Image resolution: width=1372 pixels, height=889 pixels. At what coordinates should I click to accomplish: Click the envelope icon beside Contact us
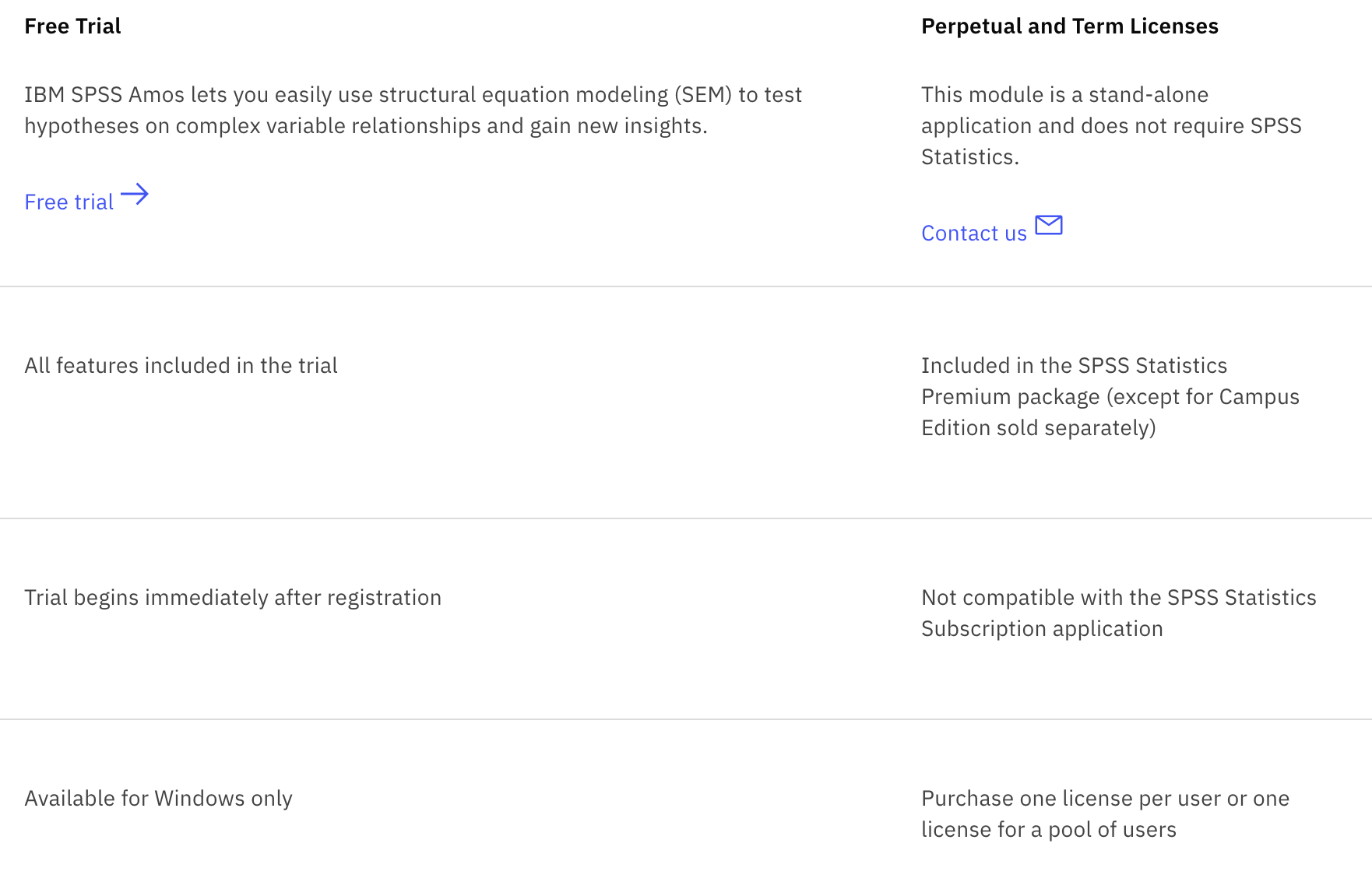[x=1048, y=225]
